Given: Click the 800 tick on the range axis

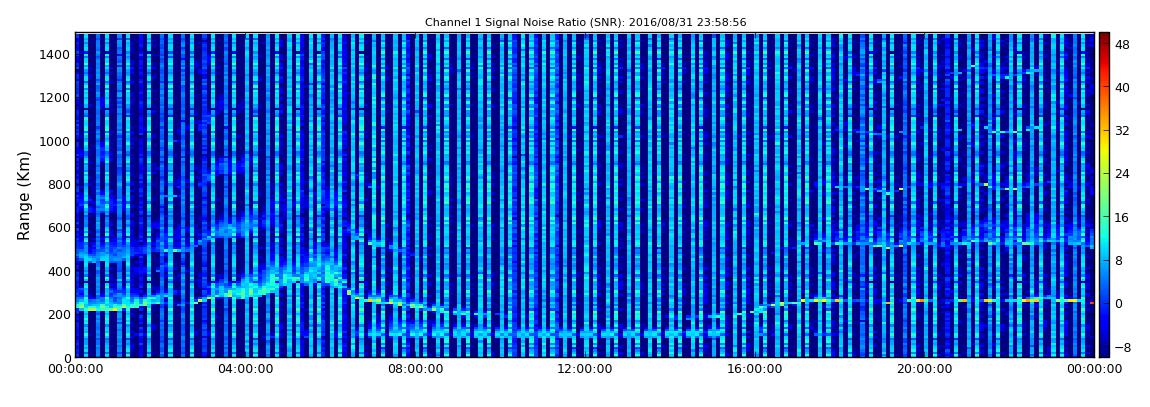Looking at the screenshot, I should 58,184.
